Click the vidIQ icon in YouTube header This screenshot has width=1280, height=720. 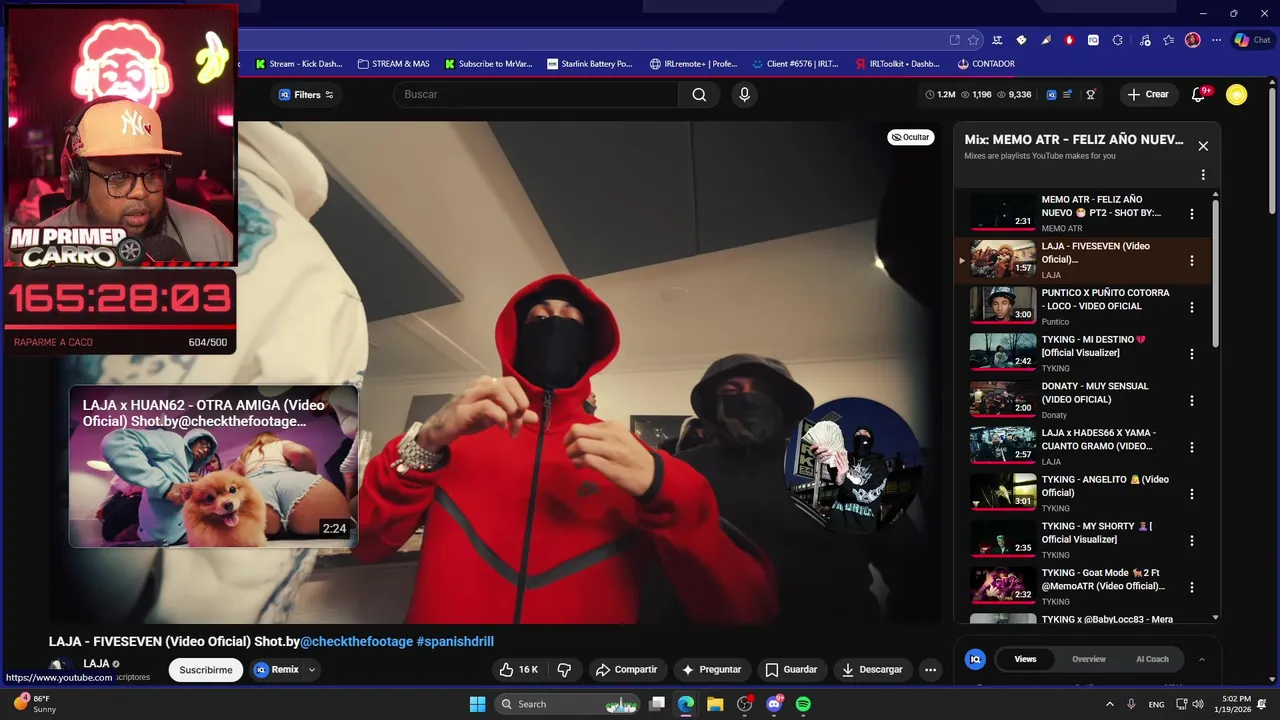(1051, 94)
